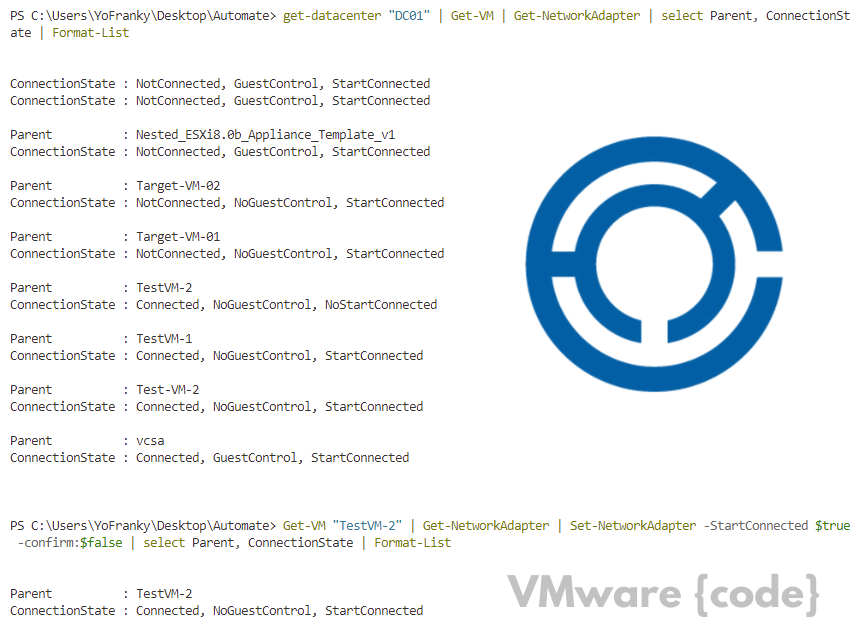Click Format-List ending the second command

coord(413,543)
